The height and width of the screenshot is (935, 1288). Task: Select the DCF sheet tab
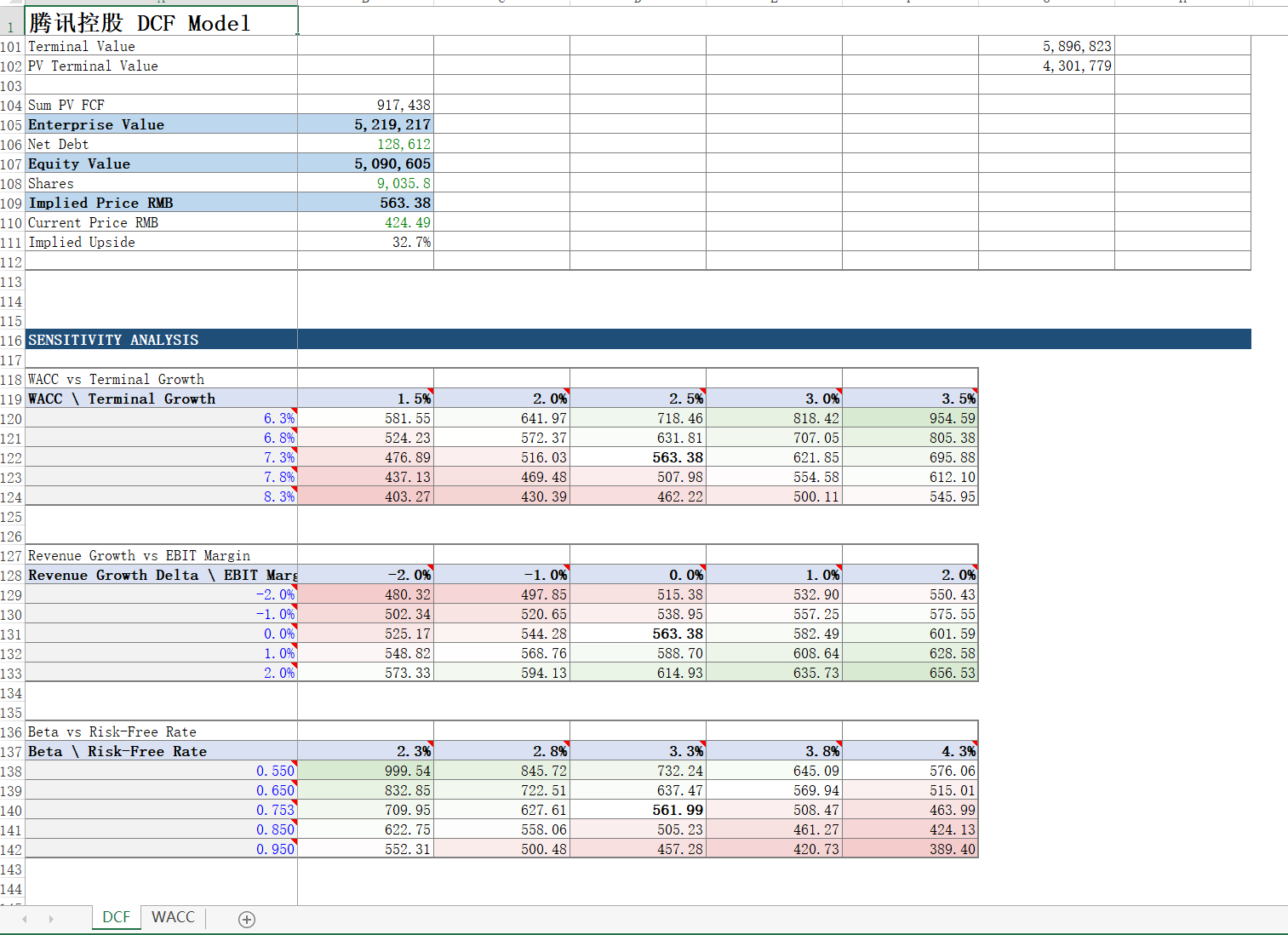tap(117, 917)
